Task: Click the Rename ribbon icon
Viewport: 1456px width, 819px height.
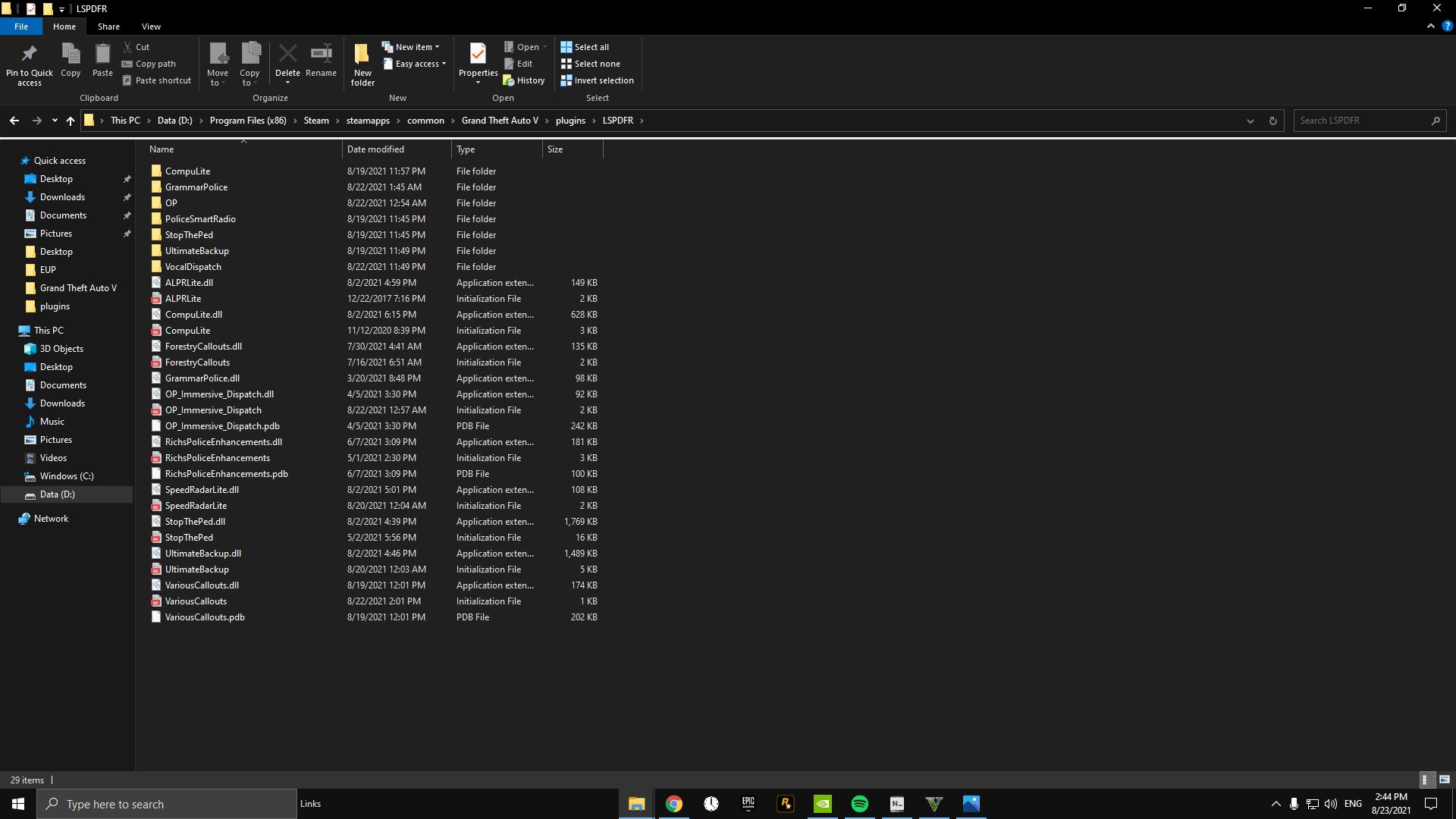Action: pyautogui.click(x=321, y=54)
